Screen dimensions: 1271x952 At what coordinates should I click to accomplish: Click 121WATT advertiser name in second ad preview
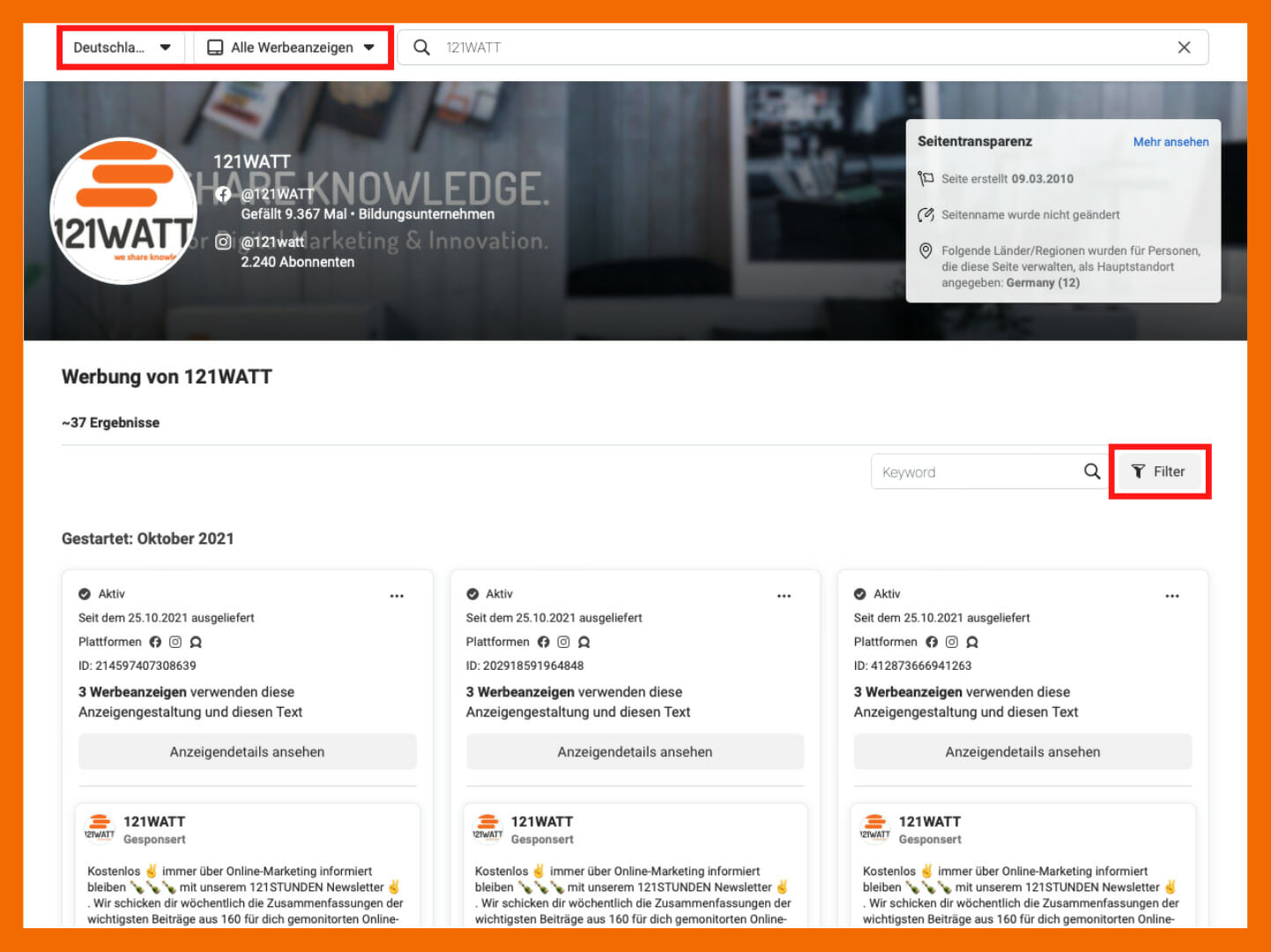(x=542, y=822)
